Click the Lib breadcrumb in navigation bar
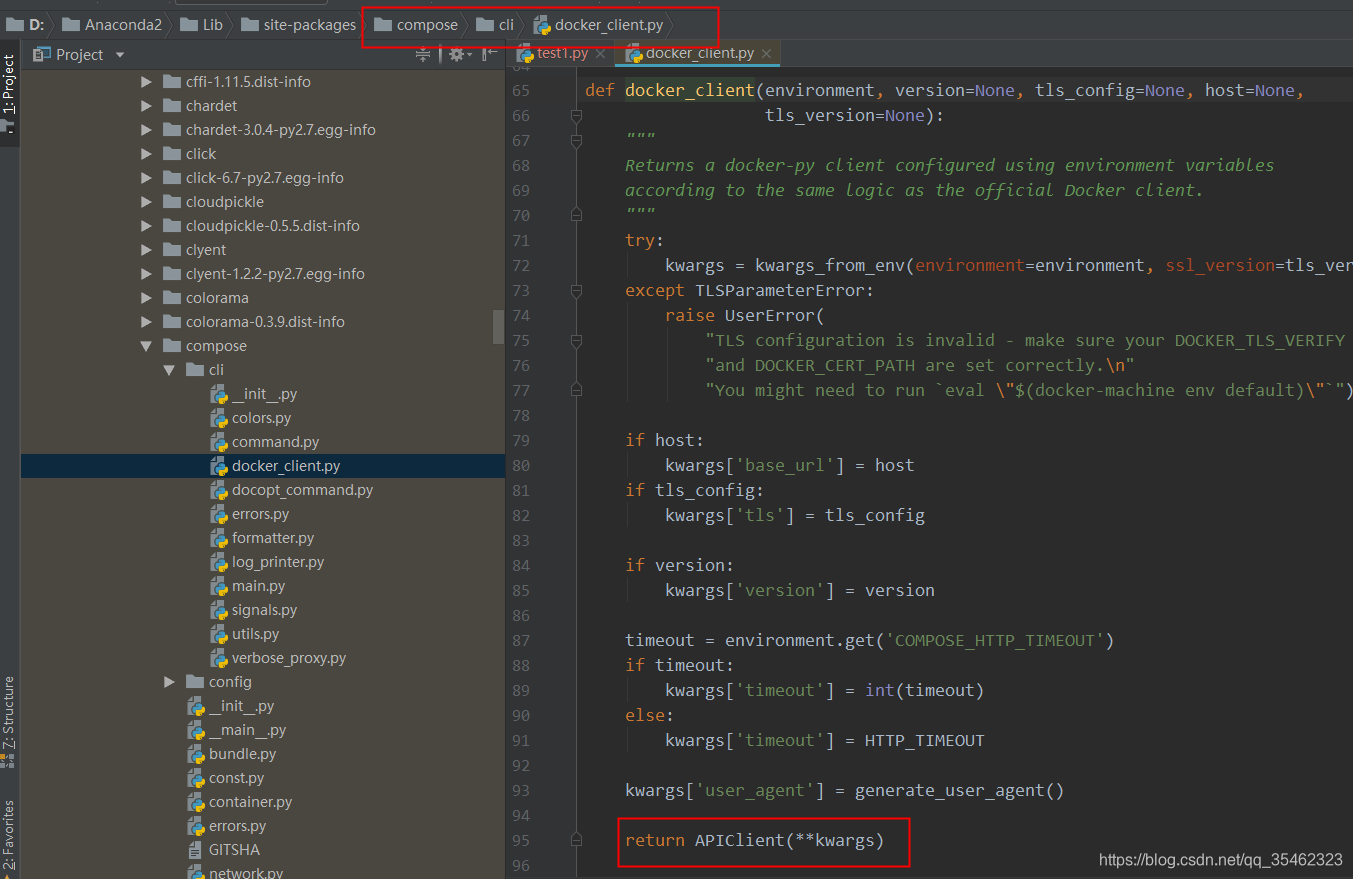This screenshot has width=1353, height=879. click(201, 25)
